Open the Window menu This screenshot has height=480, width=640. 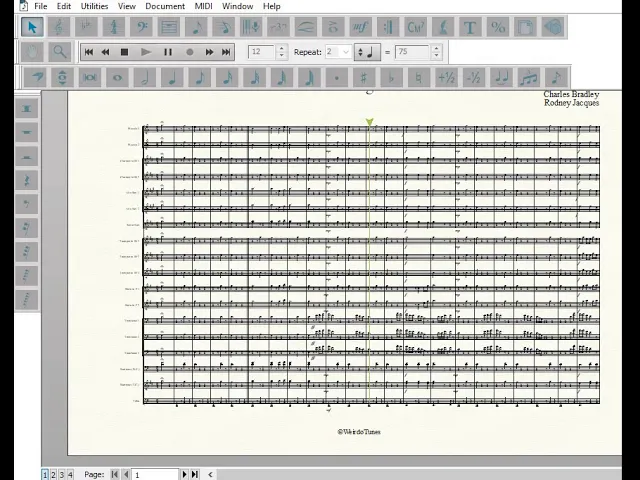pyautogui.click(x=238, y=6)
